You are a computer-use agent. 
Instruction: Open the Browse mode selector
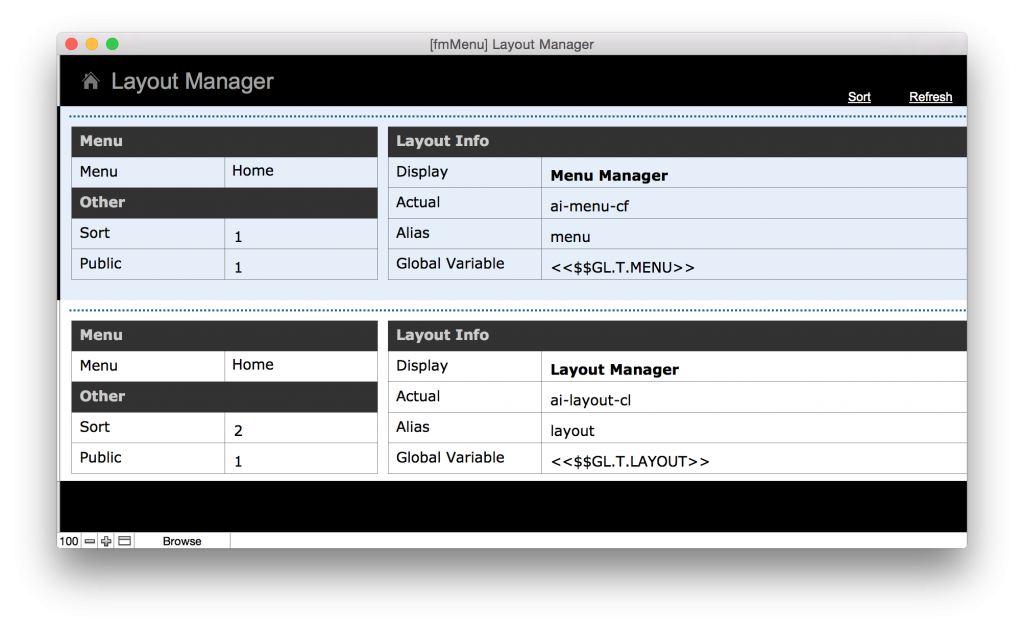(x=181, y=541)
